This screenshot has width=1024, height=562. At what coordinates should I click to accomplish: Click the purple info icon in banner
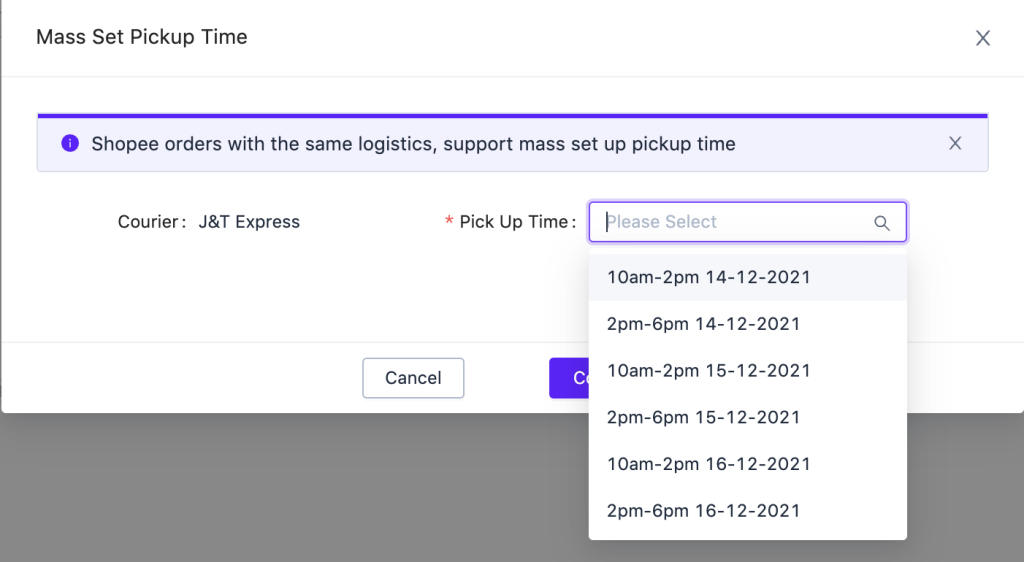coord(70,143)
